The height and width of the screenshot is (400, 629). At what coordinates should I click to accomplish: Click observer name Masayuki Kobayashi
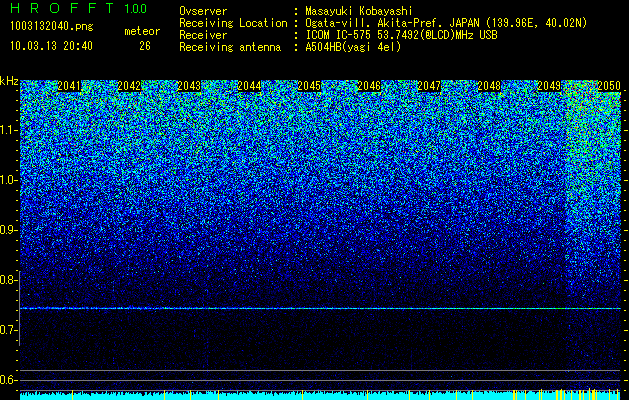359,11
